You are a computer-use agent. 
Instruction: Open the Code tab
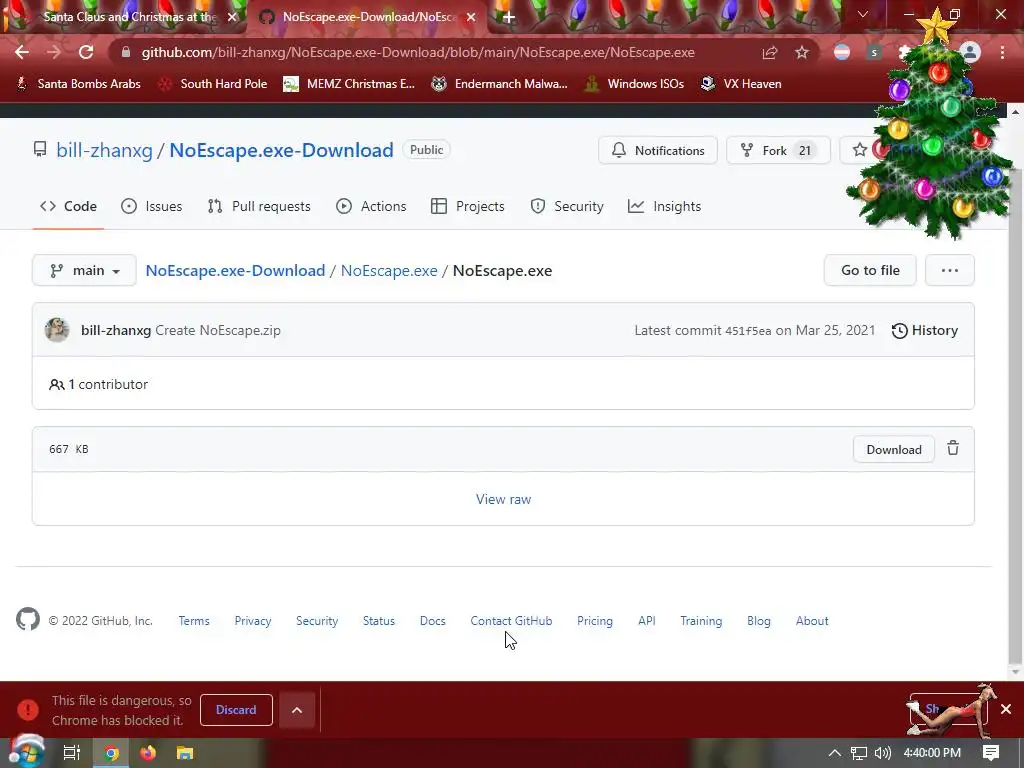(x=69, y=206)
